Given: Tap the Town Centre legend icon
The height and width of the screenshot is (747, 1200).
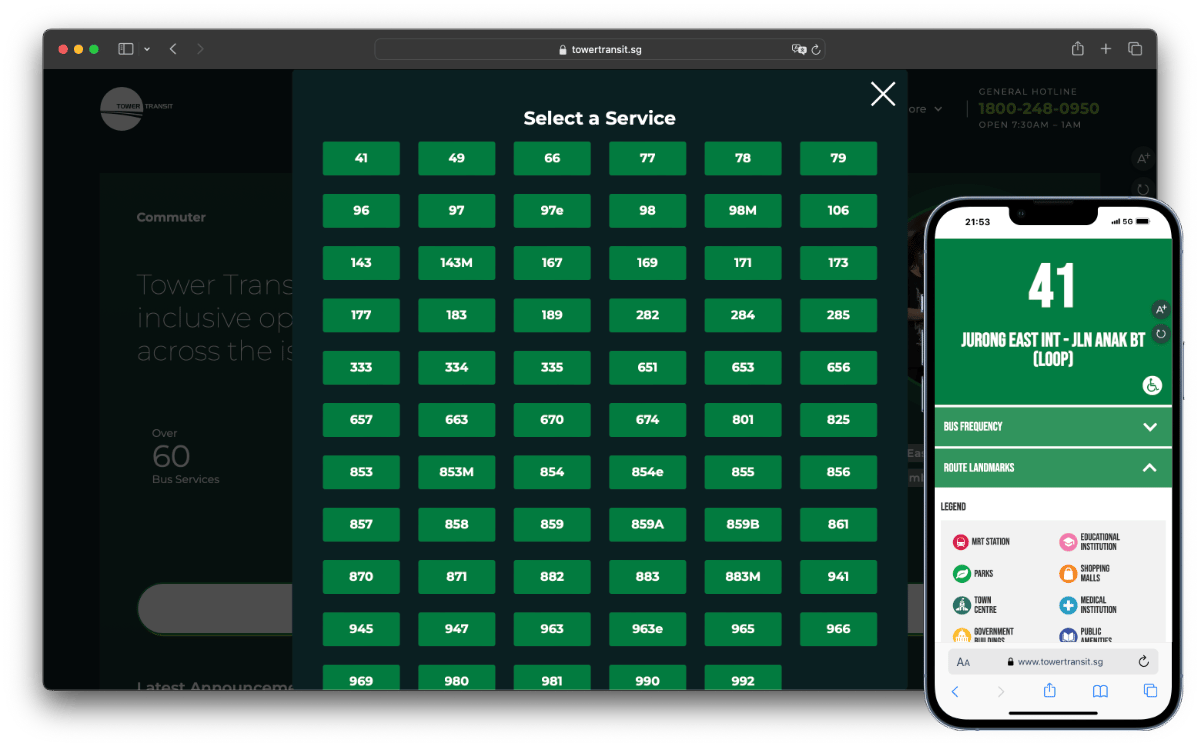Looking at the screenshot, I should 961,605.
